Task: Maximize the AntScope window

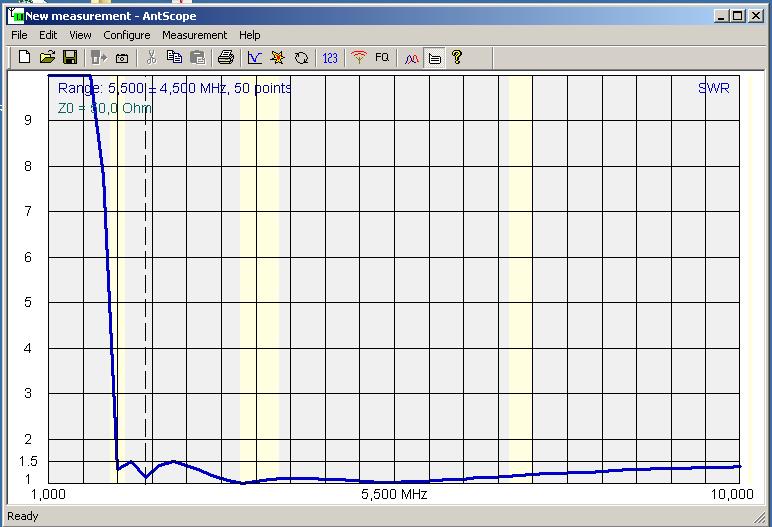Action: coord(738,16)
